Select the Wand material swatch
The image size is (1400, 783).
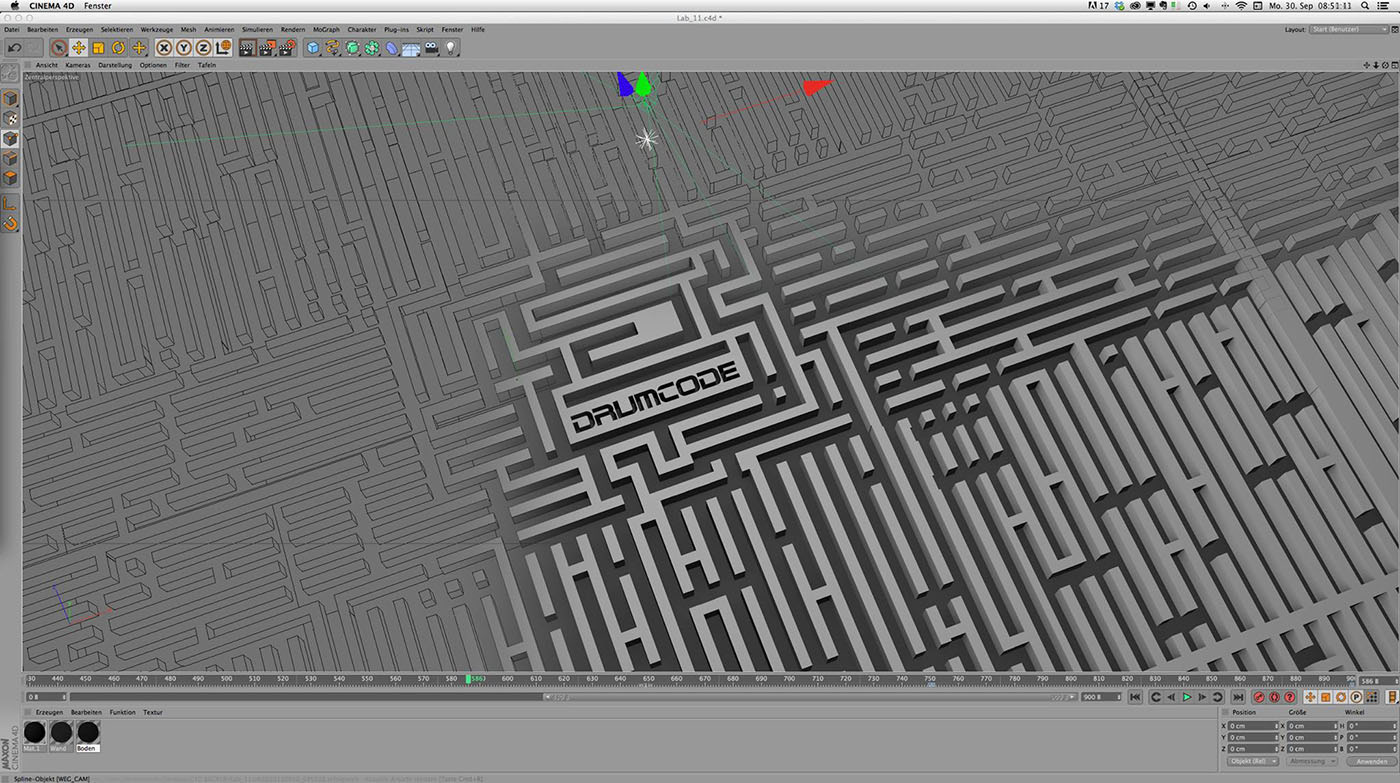click(60, 734)
